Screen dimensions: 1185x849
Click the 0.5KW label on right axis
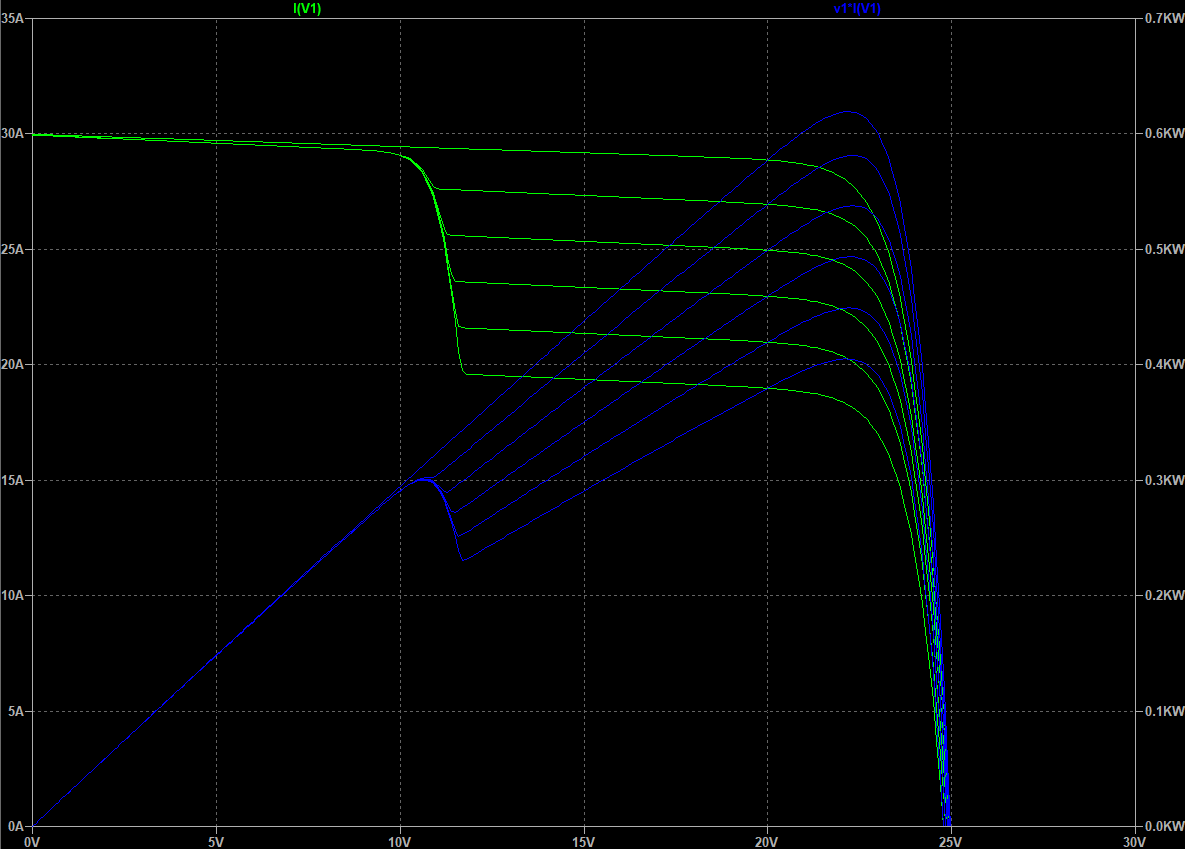[1162, 249]
